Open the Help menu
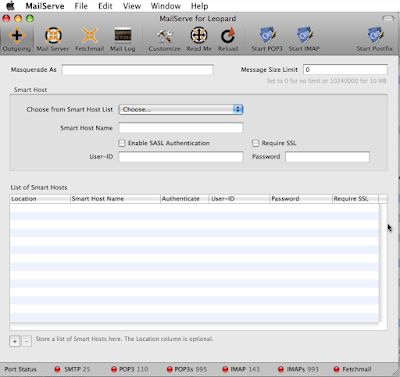The width and height of the screenshot is (400, 377). (199, 6)
